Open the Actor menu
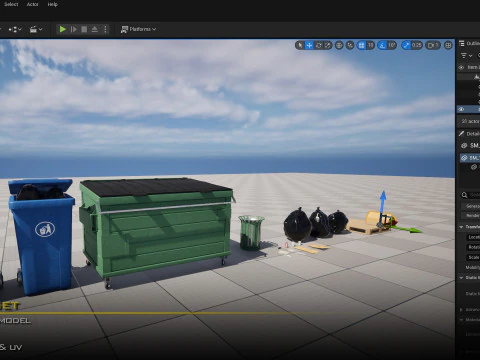This screenshot has height=360, width=480. 33,4
